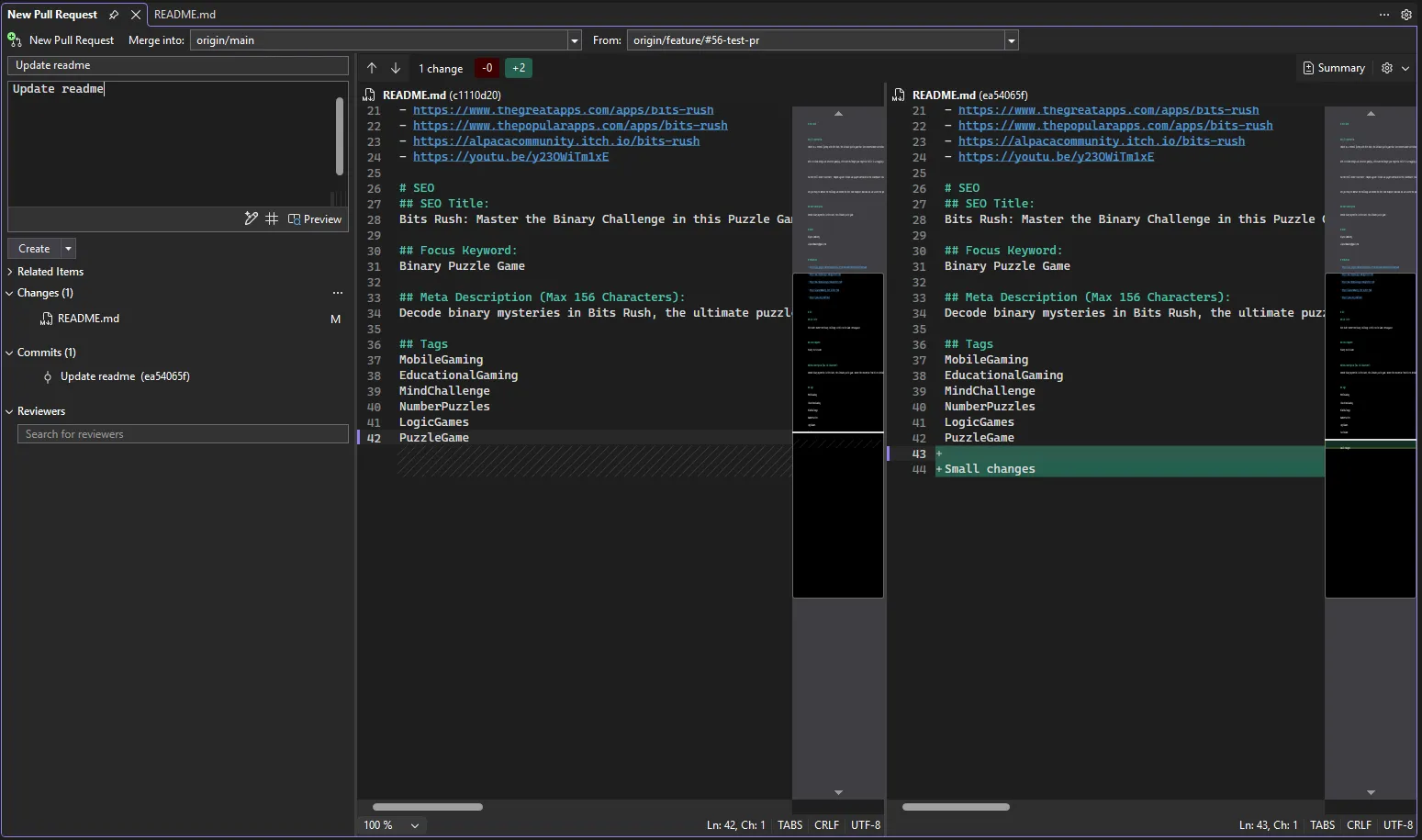The width and height of the screenshot is (1422, 840).
Task: Insert a work item reference with hash icon
Action: click(272, 218)
